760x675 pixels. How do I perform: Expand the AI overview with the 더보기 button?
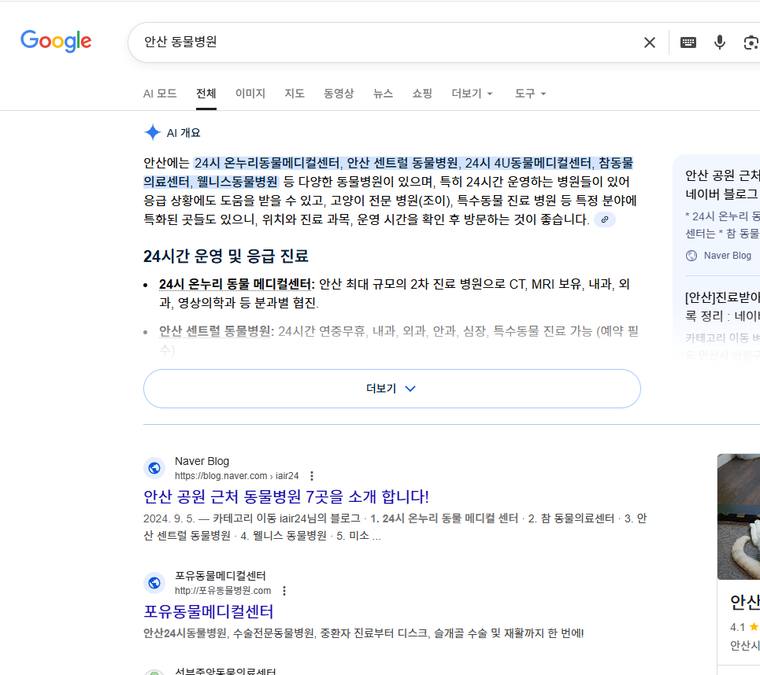coord(392,389)
